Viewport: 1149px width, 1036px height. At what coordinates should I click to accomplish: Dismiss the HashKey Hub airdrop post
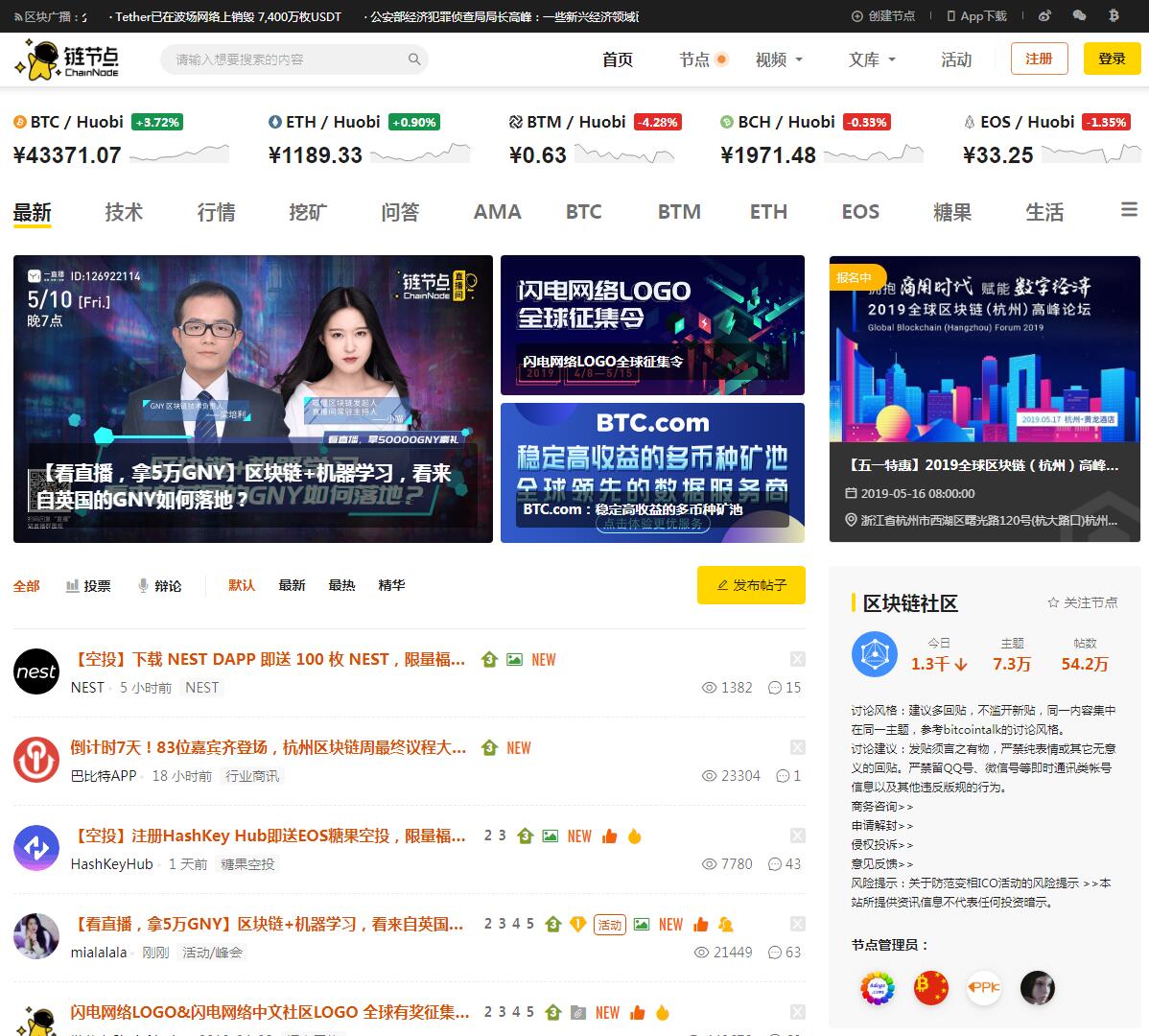(x=797, y=836)
